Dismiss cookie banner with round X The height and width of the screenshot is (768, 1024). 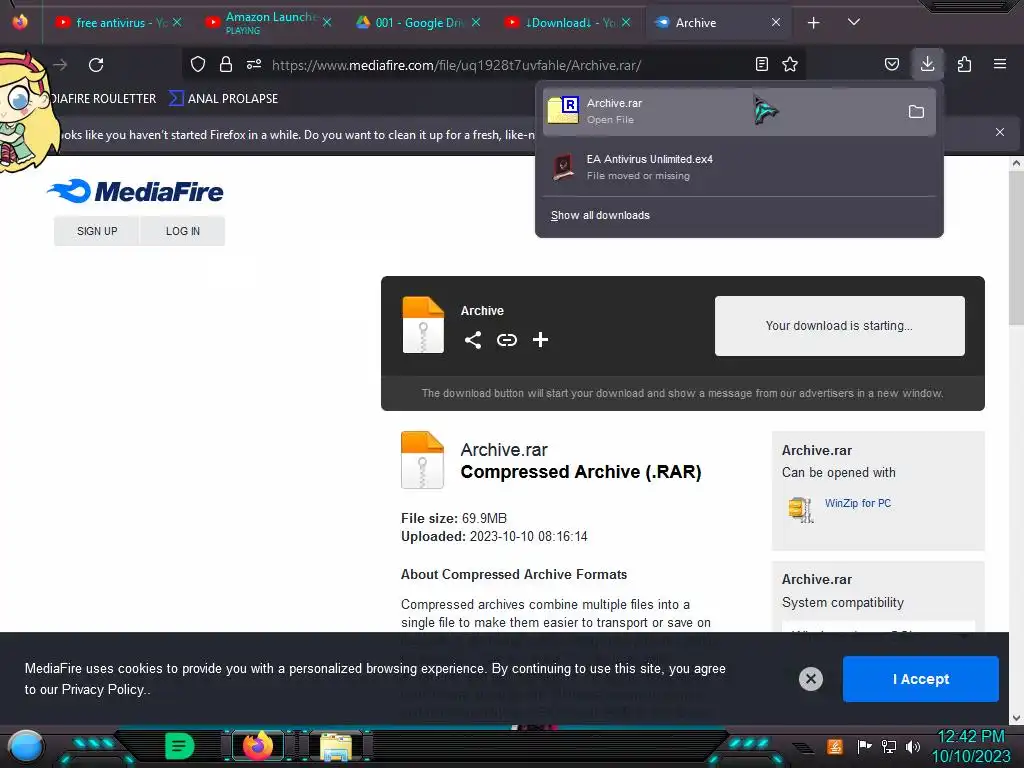coord(810,679)
